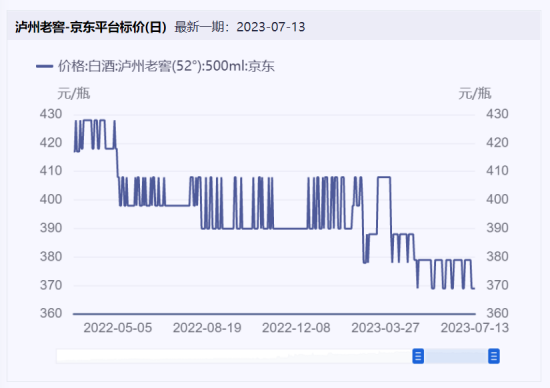This screenshot has width=550, height=388.
Task: Click the right 元/瓶 axis unit label
Action: coord(475,93)
